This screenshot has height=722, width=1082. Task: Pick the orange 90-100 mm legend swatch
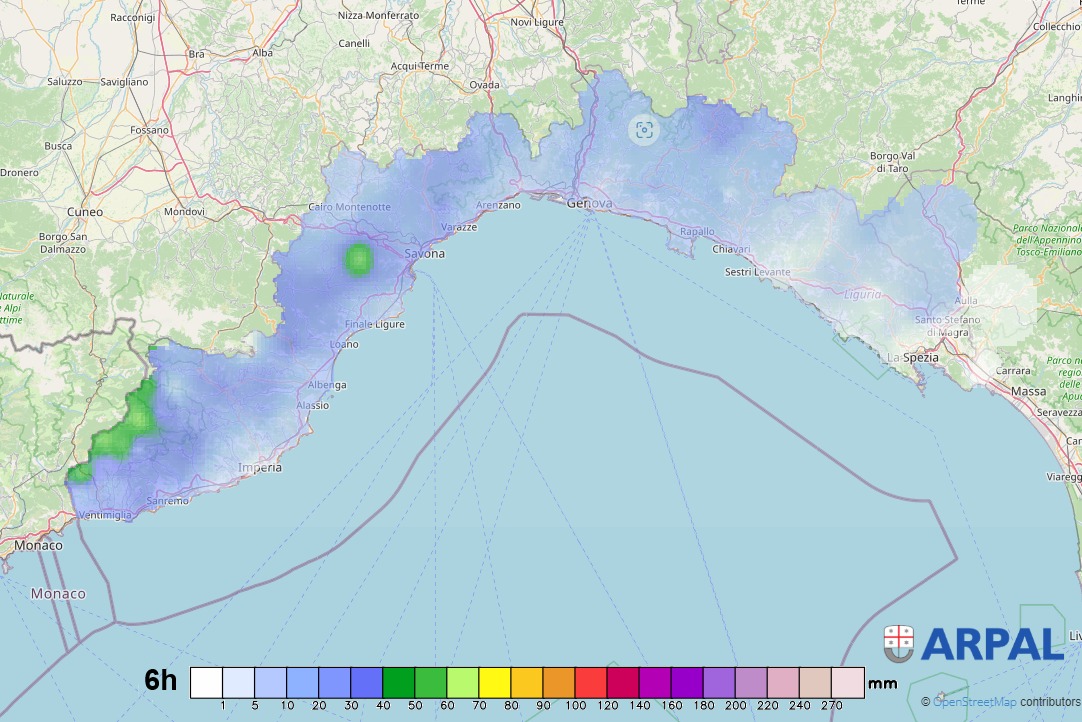tap(559, 682)
